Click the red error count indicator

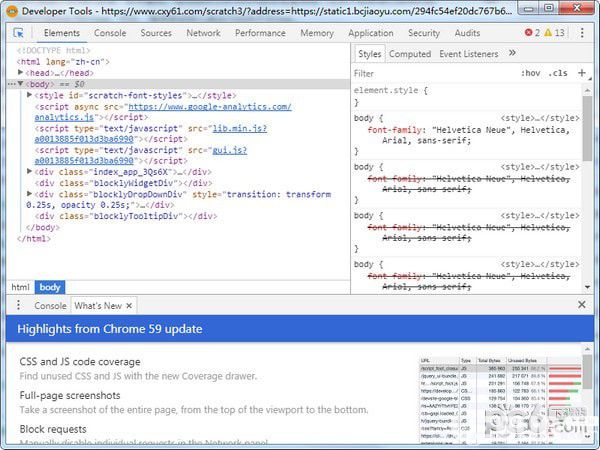click(532, 33)
